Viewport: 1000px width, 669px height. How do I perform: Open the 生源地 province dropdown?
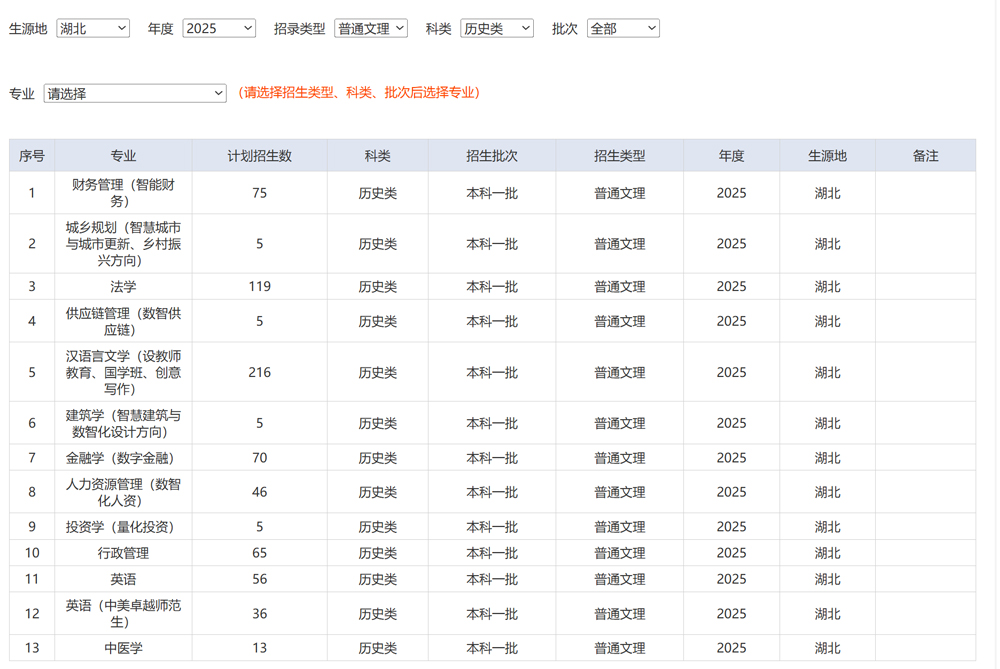[93, 29]
